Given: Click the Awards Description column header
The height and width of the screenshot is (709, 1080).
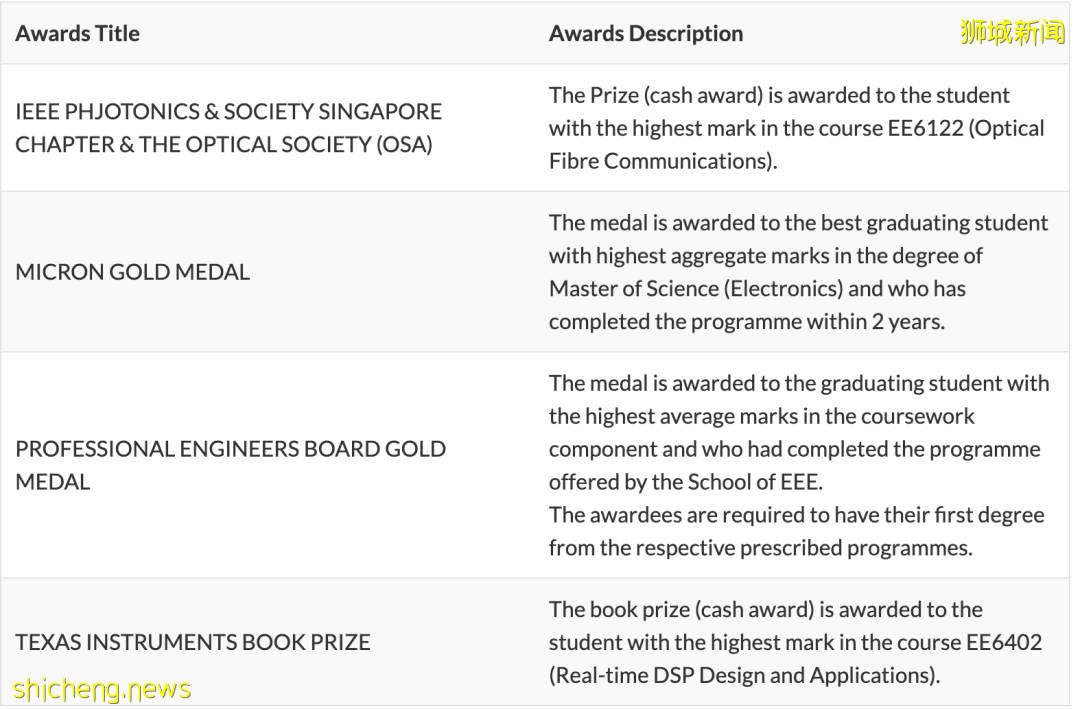Looking at the screenshot, I should [x=645, y=33].
